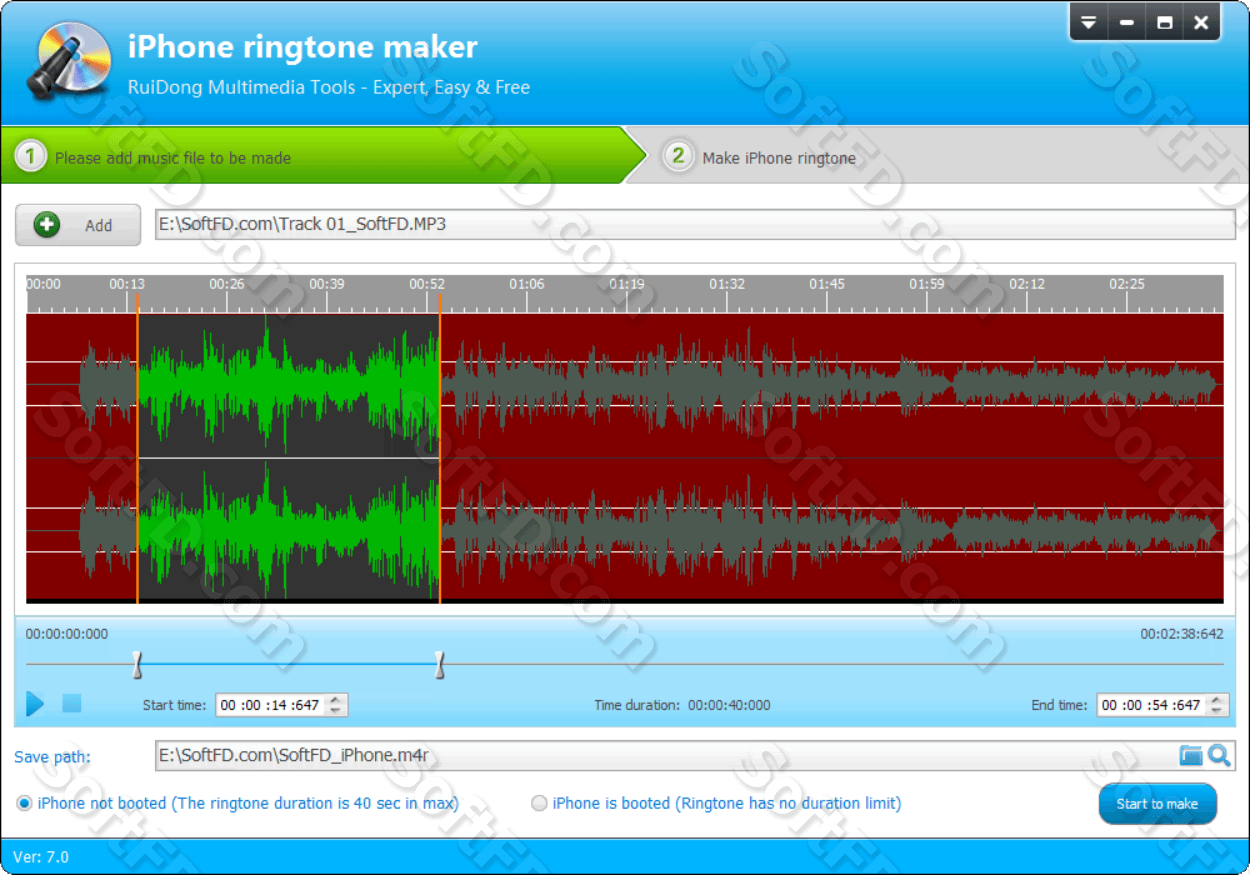Screen dimensions: 1250x875
Task: Click the stop playback square button
Action: [x=72, y=704]
